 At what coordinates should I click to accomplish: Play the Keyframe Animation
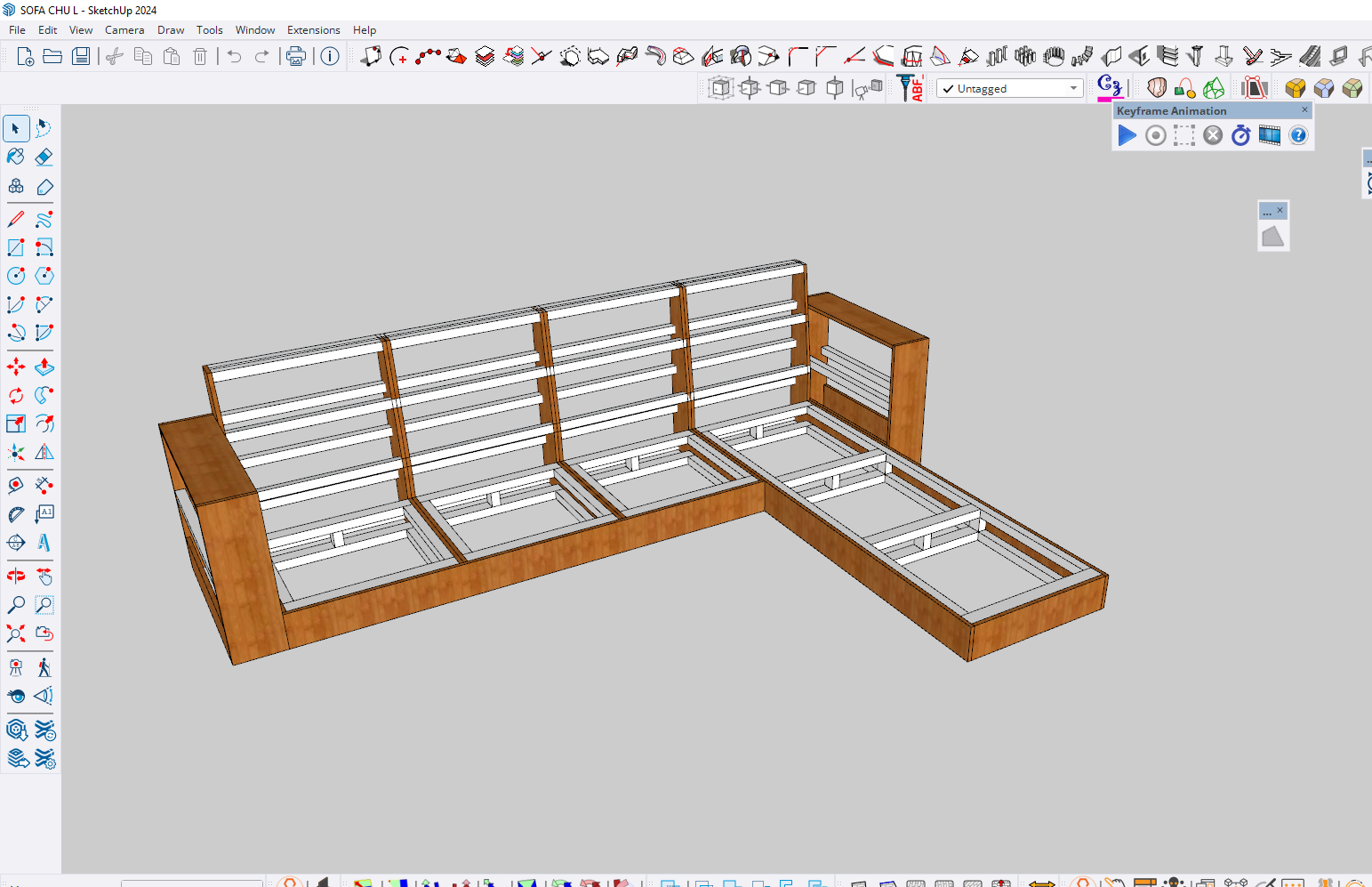1127,135
